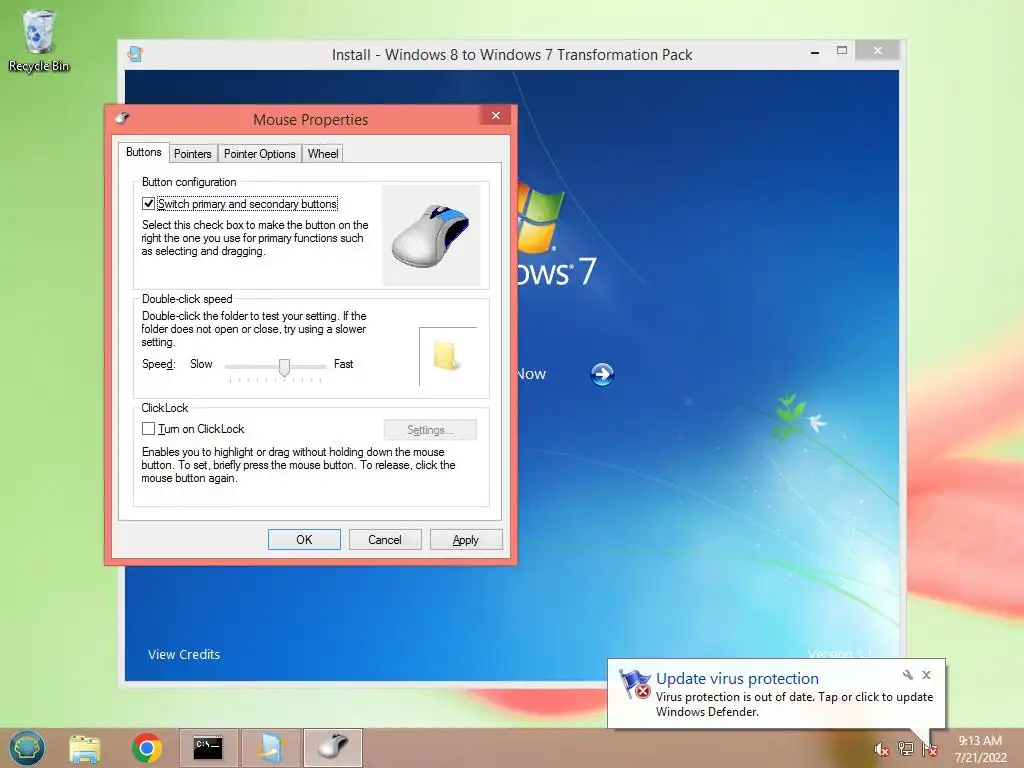The width and height of the screenshot is (1024, 768).
Task: Click the mouse icon in the Mouse Properties title bar
Action: (x=122, y=118)
